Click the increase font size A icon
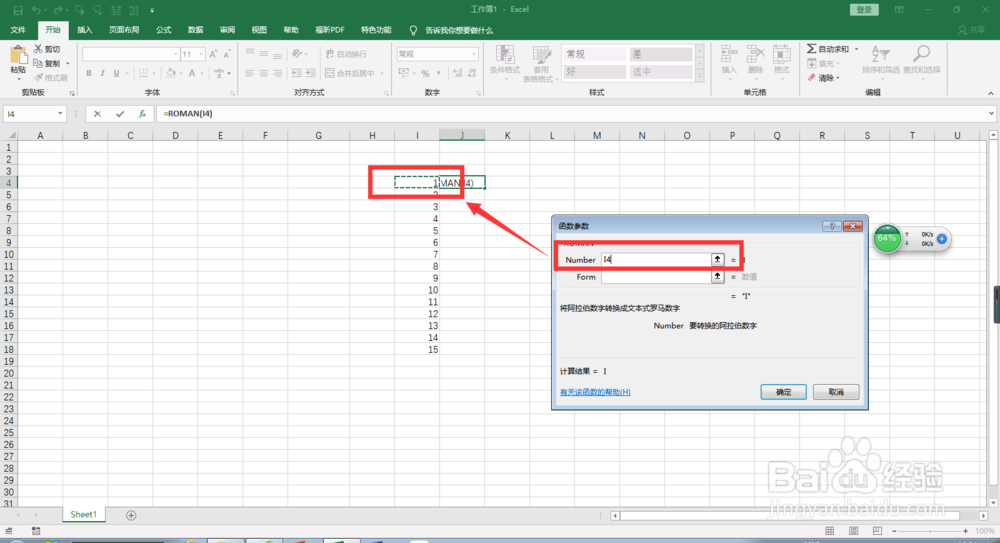Screen dimensions: 1000x543 [214, 54]
